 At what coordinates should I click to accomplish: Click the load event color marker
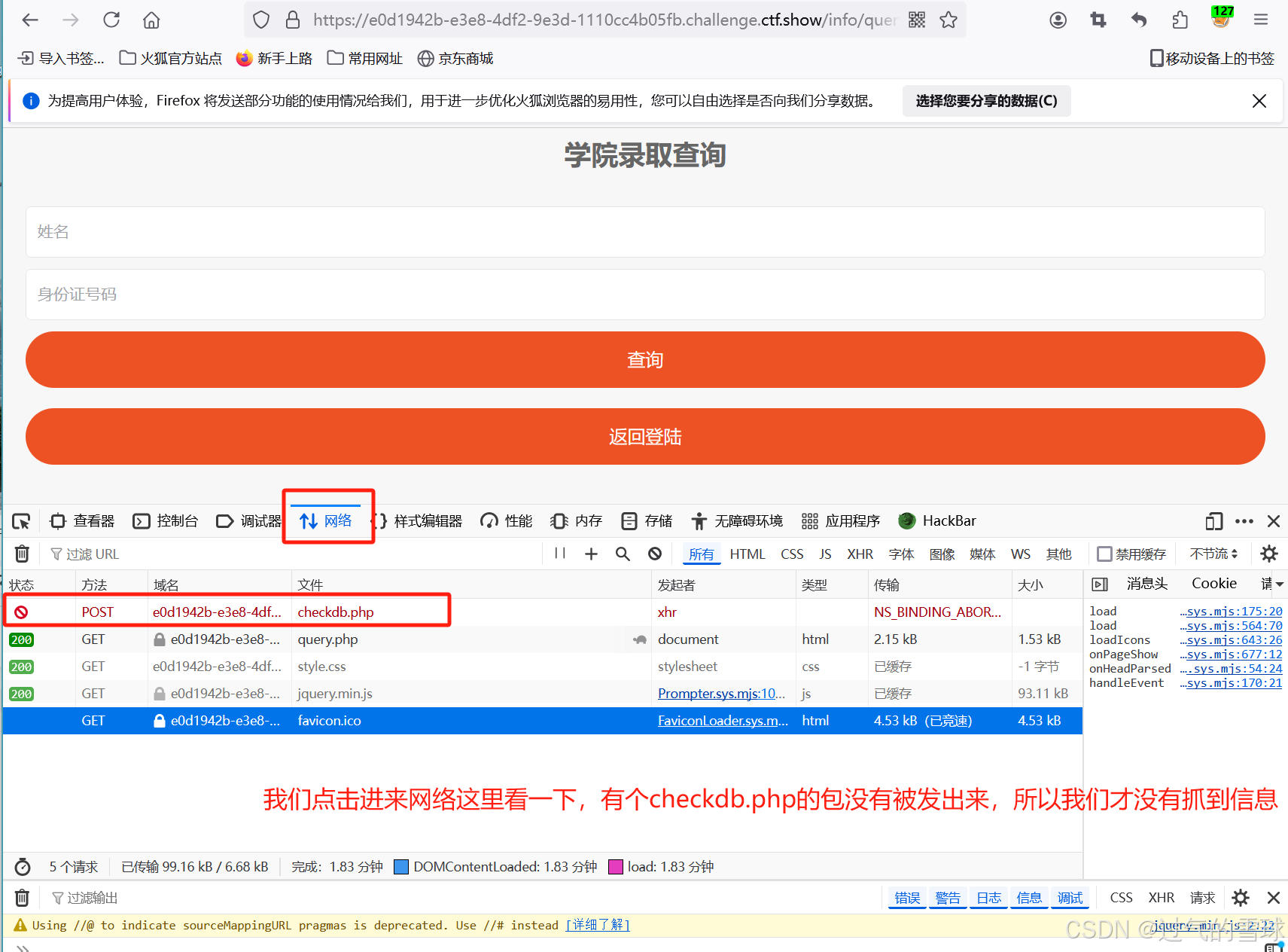616,866
